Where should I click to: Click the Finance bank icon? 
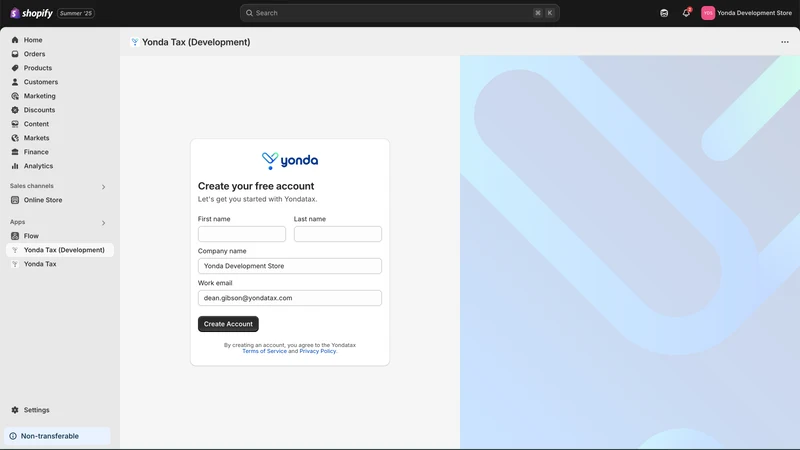click(15, 152)
